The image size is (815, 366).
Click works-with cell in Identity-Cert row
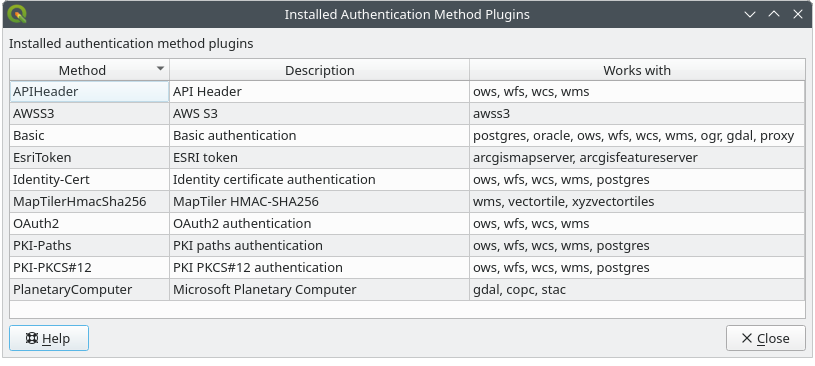pyautogui.click(x=637, y=179)
